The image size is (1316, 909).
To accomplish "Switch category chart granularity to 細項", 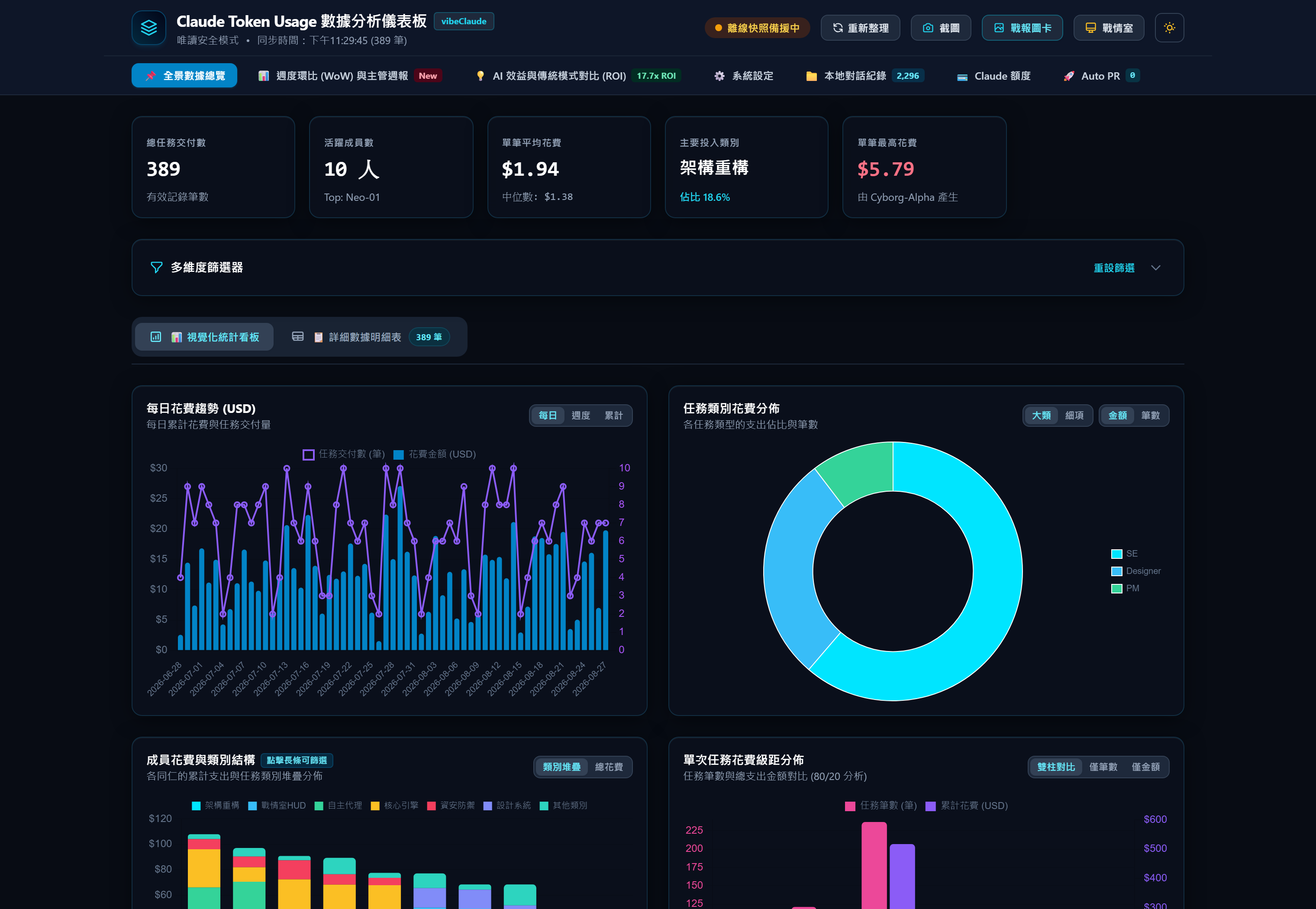I will [1074, 415].
